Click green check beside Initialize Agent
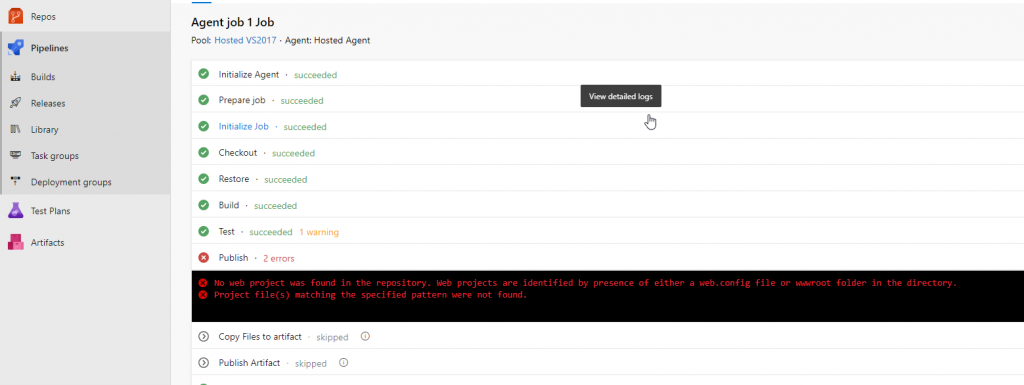The width and height of the screenshot is (1024, 385). (204, 74)
